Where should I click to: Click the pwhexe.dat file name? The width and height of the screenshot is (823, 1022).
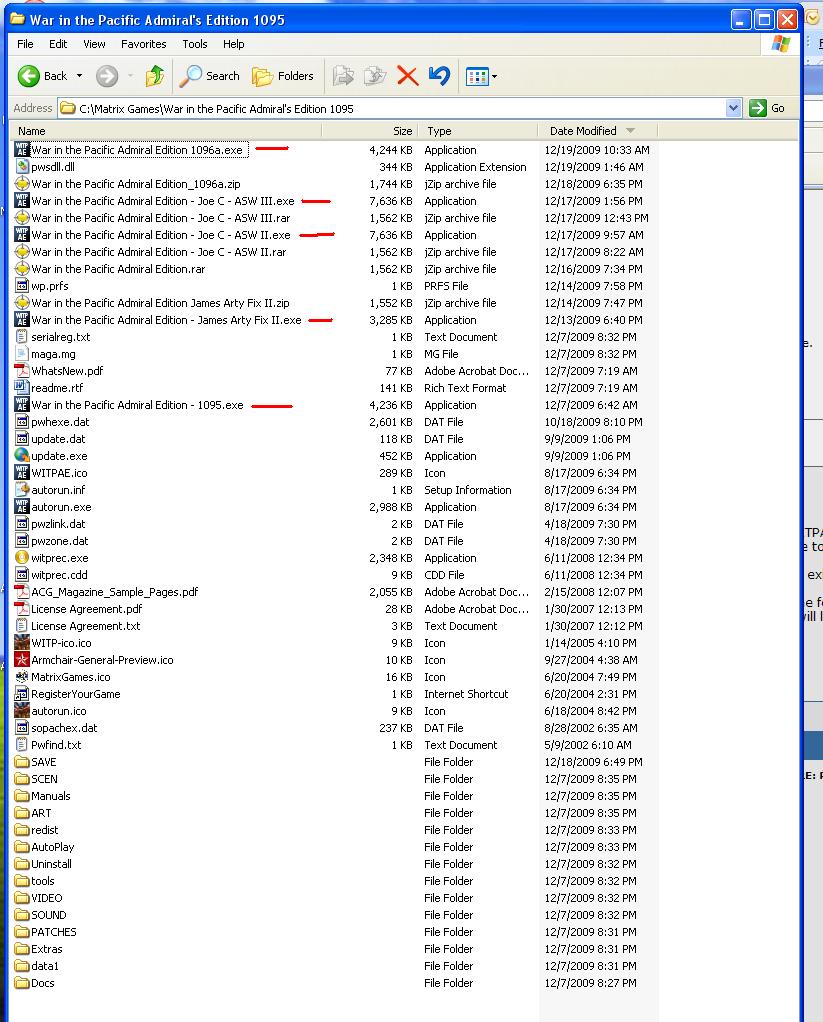click(60, 422)
